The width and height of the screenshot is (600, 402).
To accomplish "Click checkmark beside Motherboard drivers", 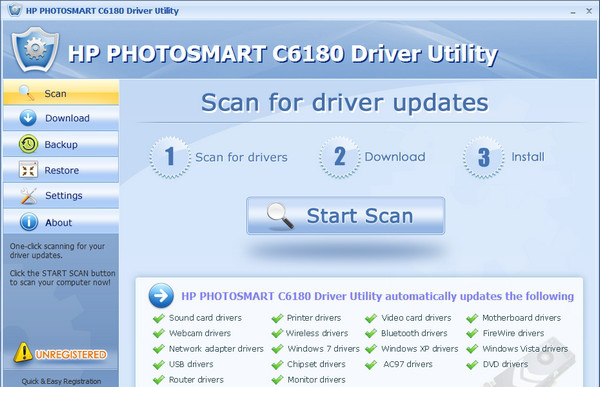I will coord(472,318).
